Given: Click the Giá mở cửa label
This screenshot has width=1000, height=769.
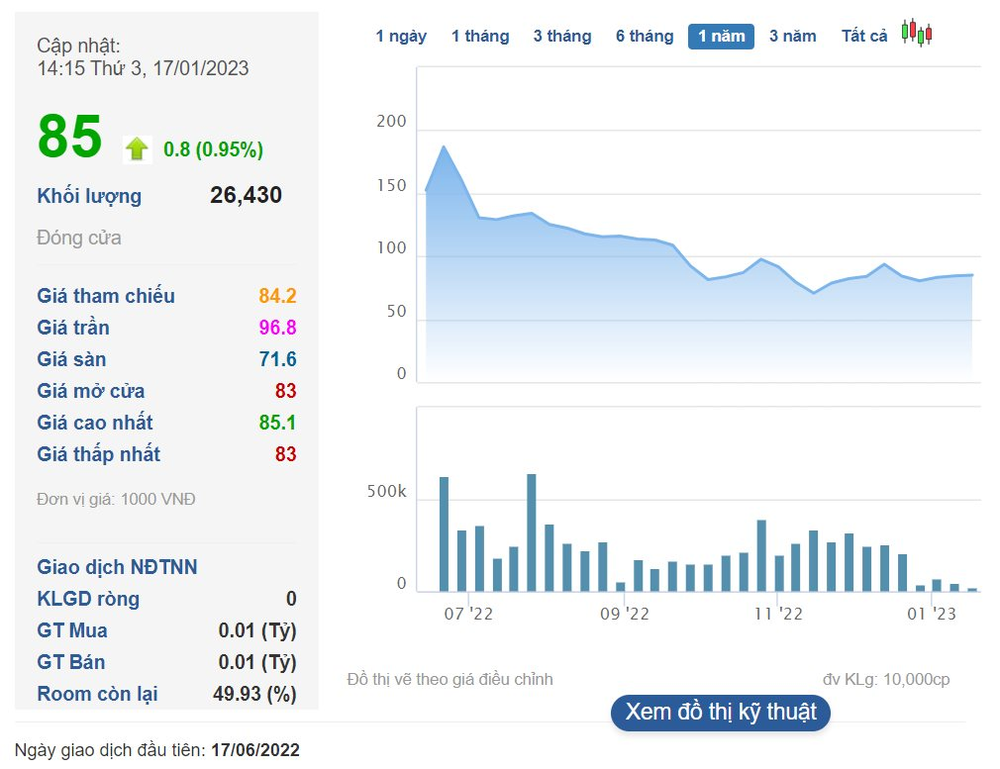Looking at the screenshot, I should pos(91,391).
